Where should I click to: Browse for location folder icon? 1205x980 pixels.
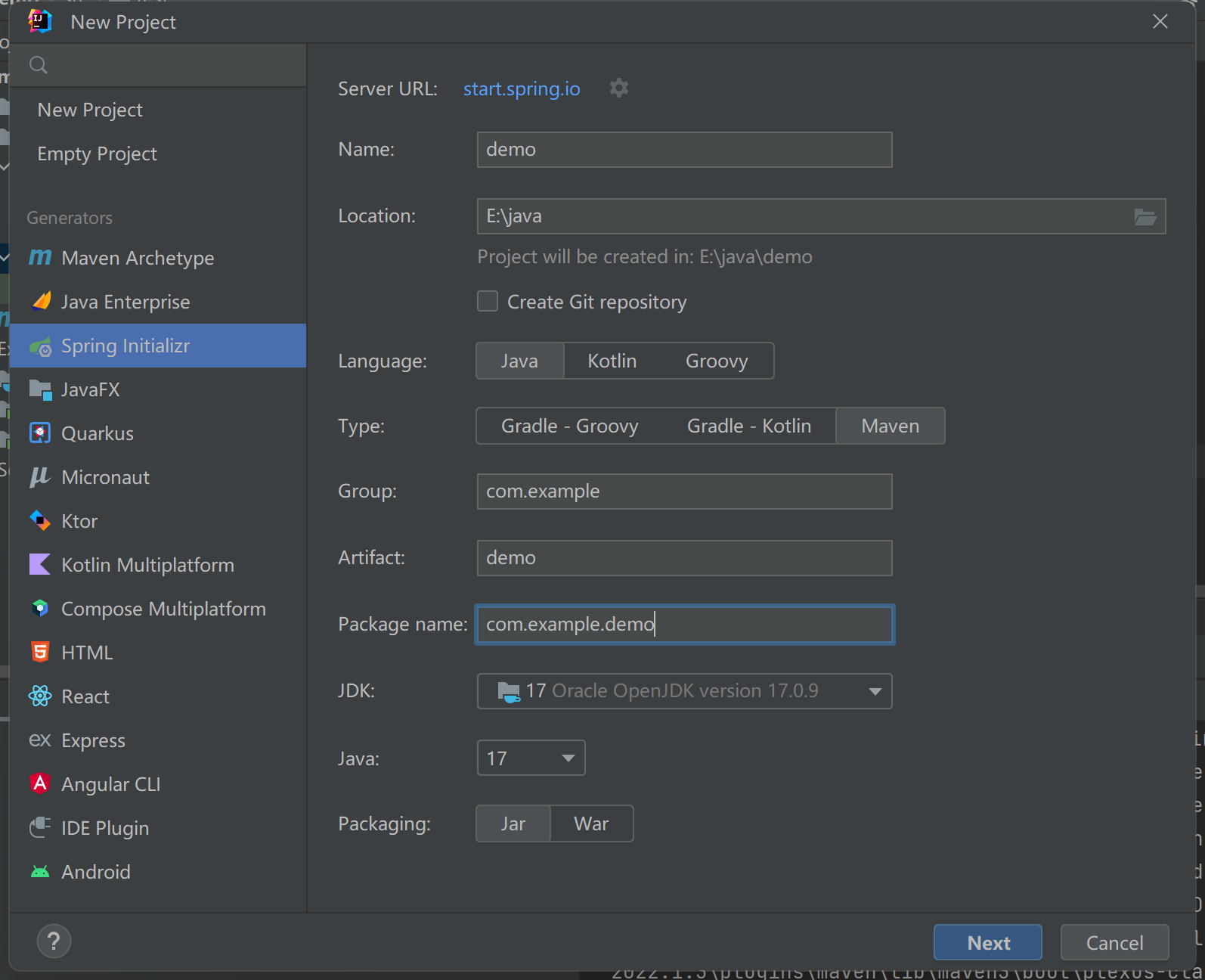point(1145,216)
